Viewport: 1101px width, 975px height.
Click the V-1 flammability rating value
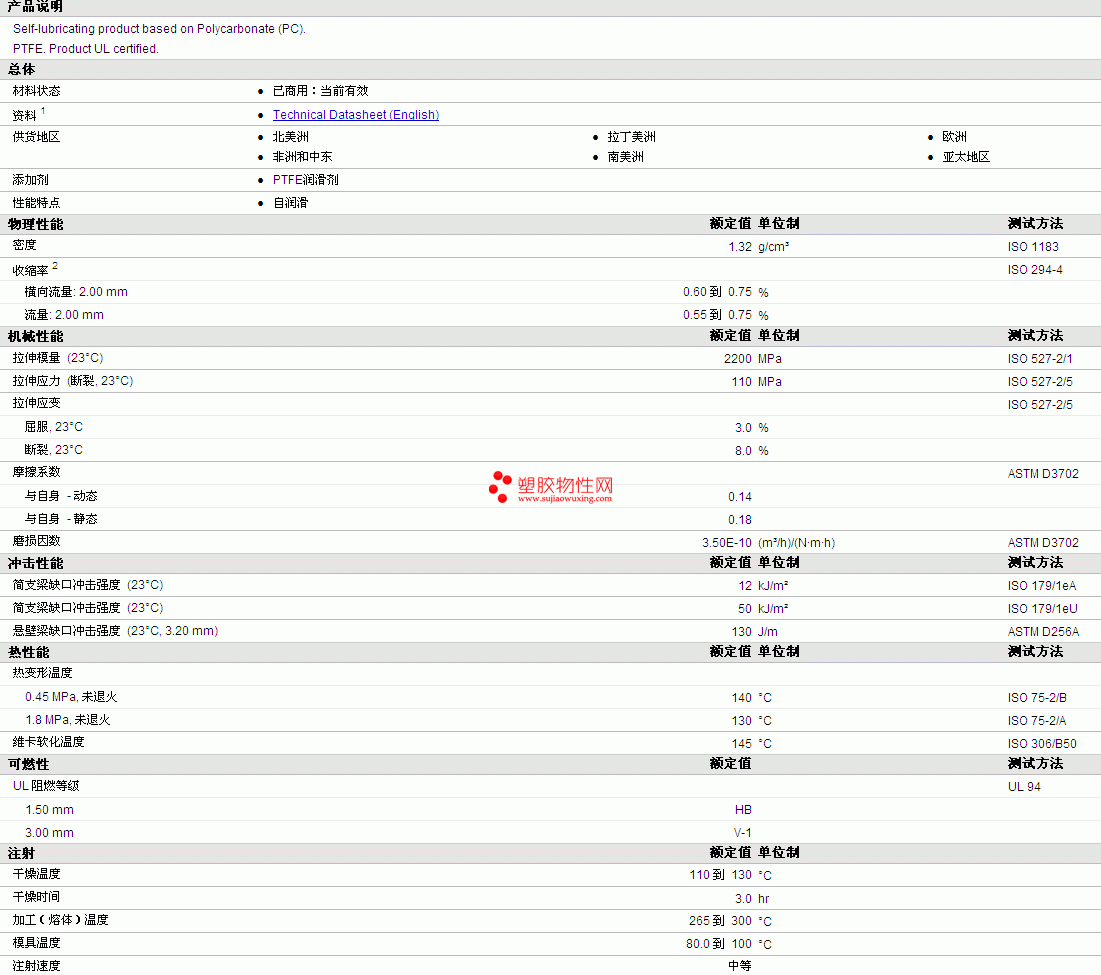click(742, 833)
